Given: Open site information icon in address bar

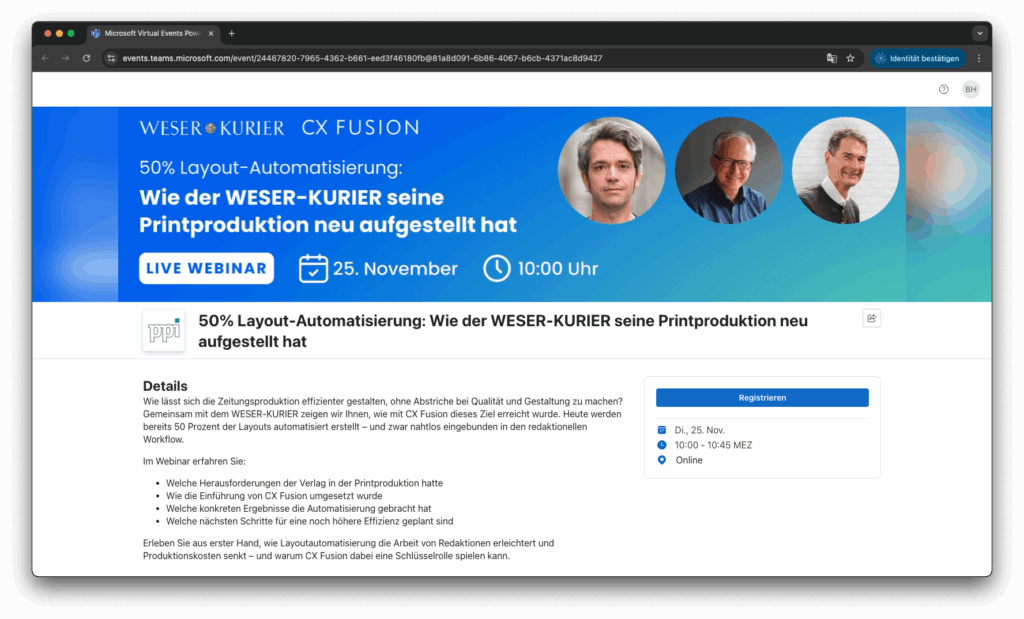Looking at the screenshot, I should pos(112,58).
